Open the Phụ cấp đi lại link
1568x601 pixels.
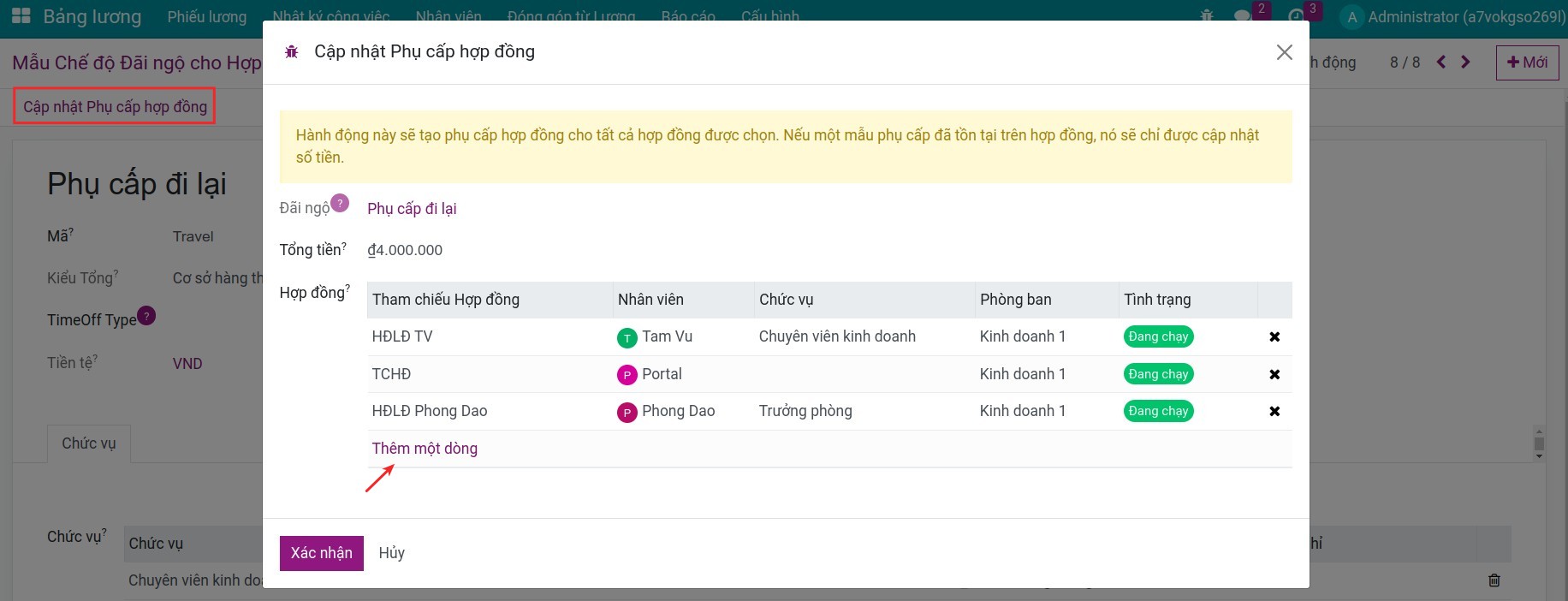(412, 209)
